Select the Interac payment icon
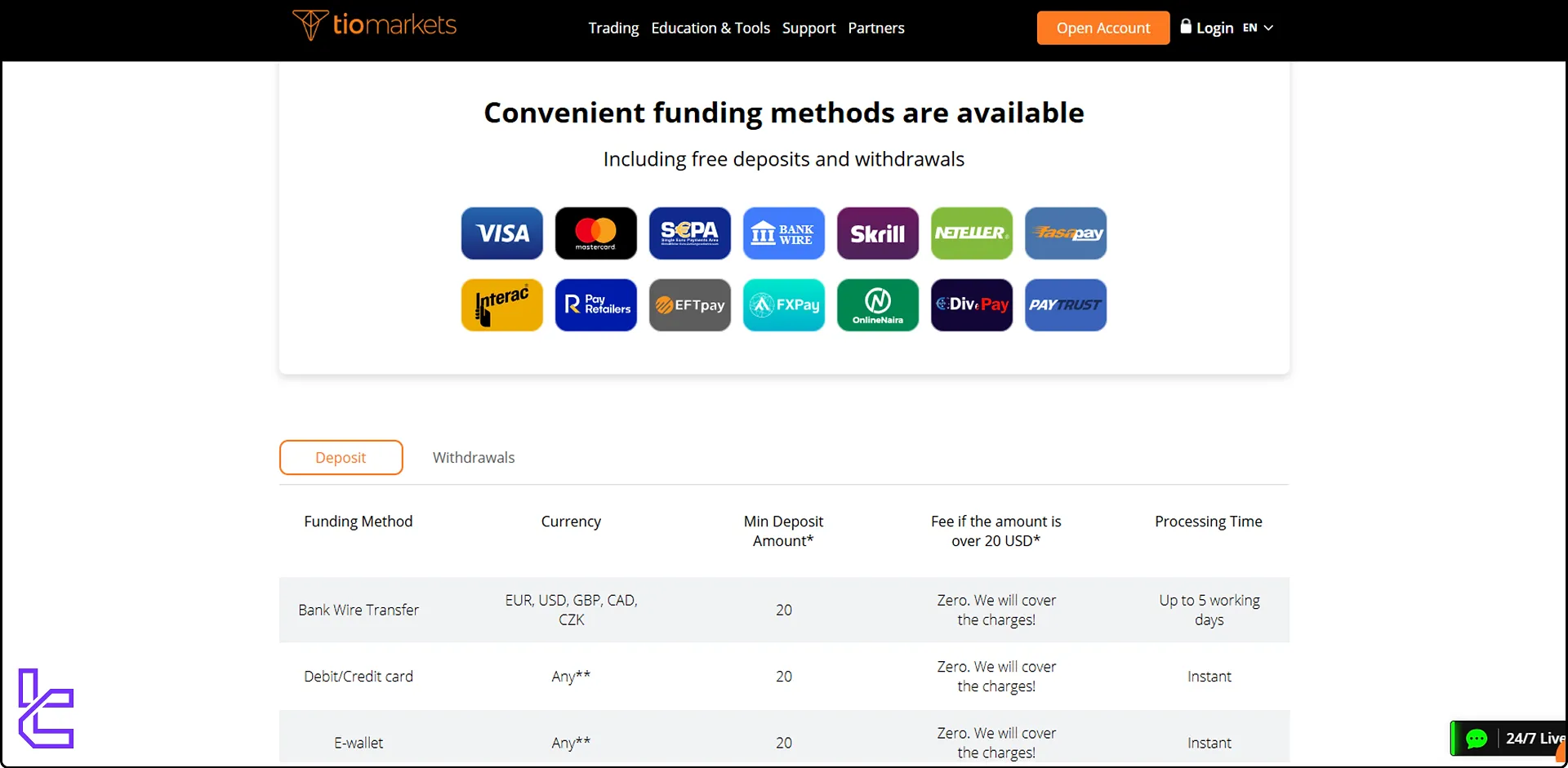The image size is (1568, 768). (502, 305)
